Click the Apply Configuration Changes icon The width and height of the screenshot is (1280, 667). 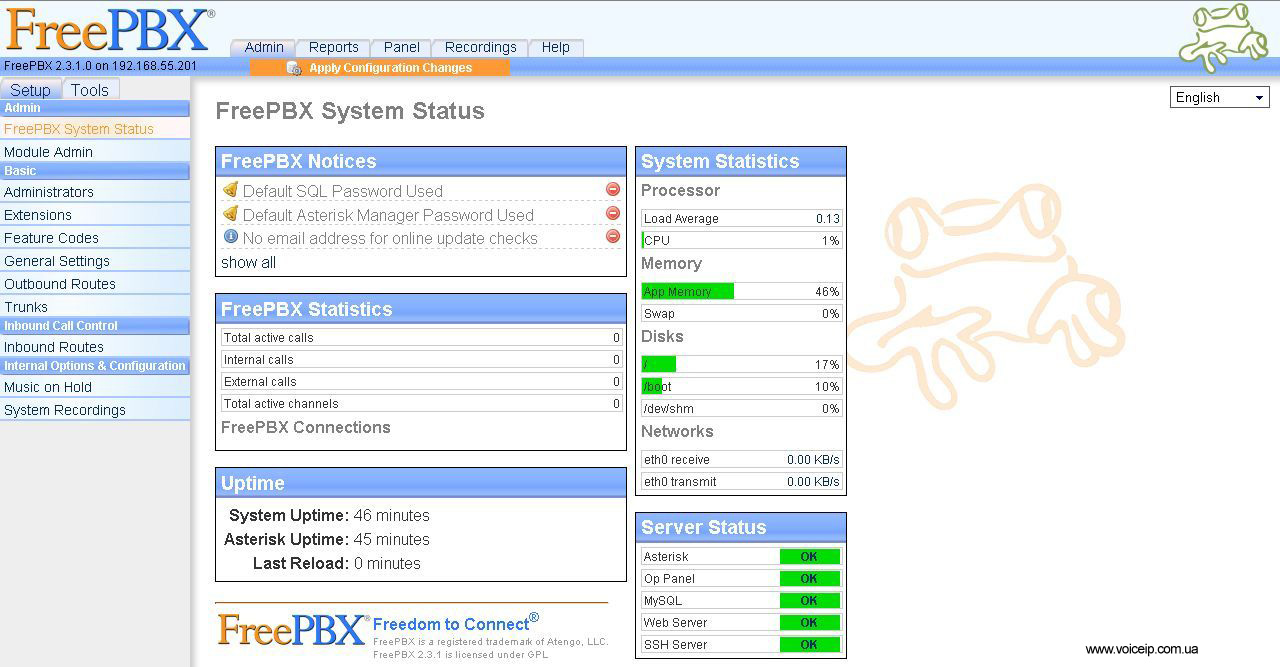click(x=294, y=68)
